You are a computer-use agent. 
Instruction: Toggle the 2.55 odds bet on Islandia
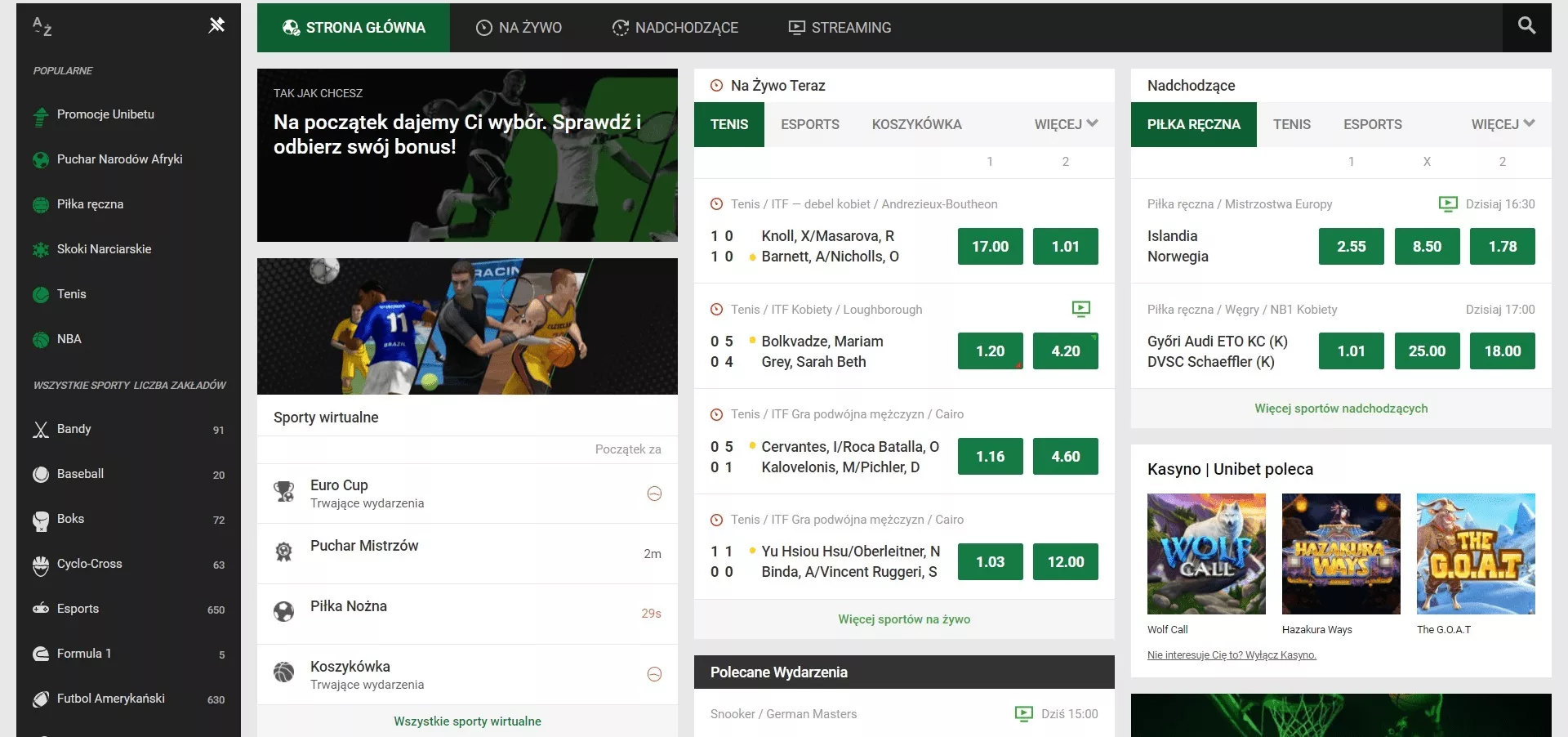(1351, 247)
